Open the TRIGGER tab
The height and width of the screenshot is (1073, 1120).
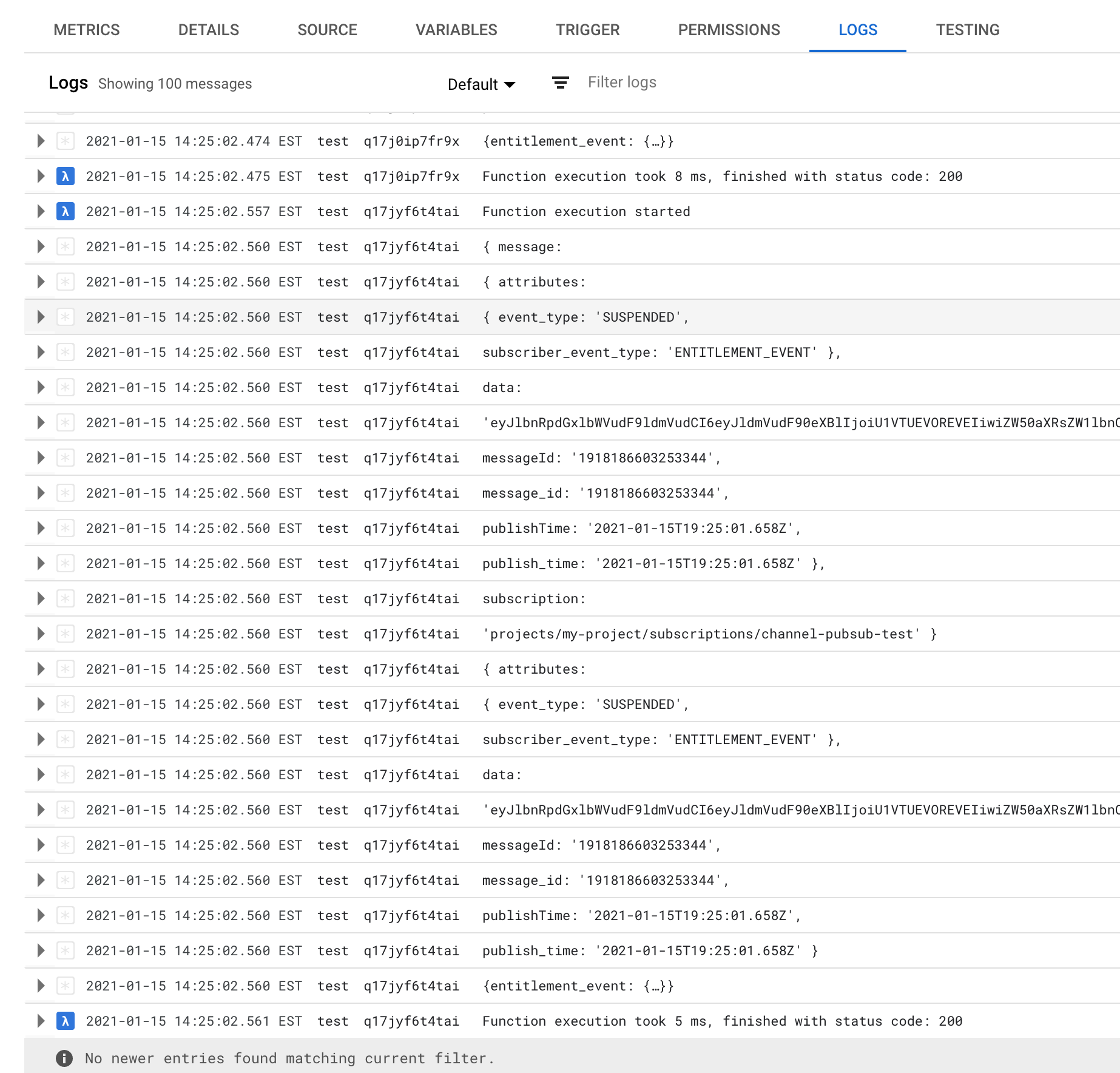pos(587,29)
